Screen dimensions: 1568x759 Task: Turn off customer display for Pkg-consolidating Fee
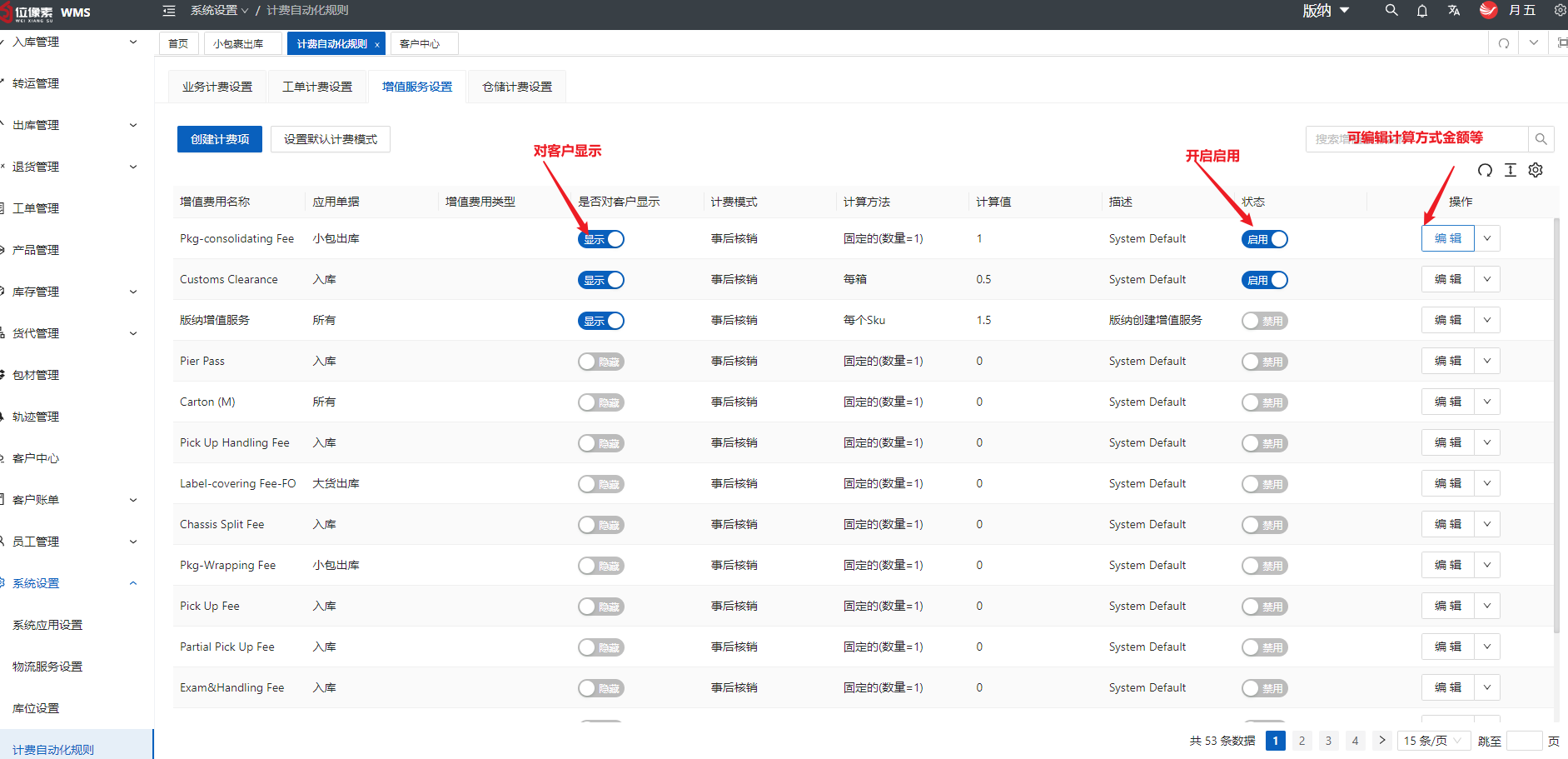coord(601,239)
